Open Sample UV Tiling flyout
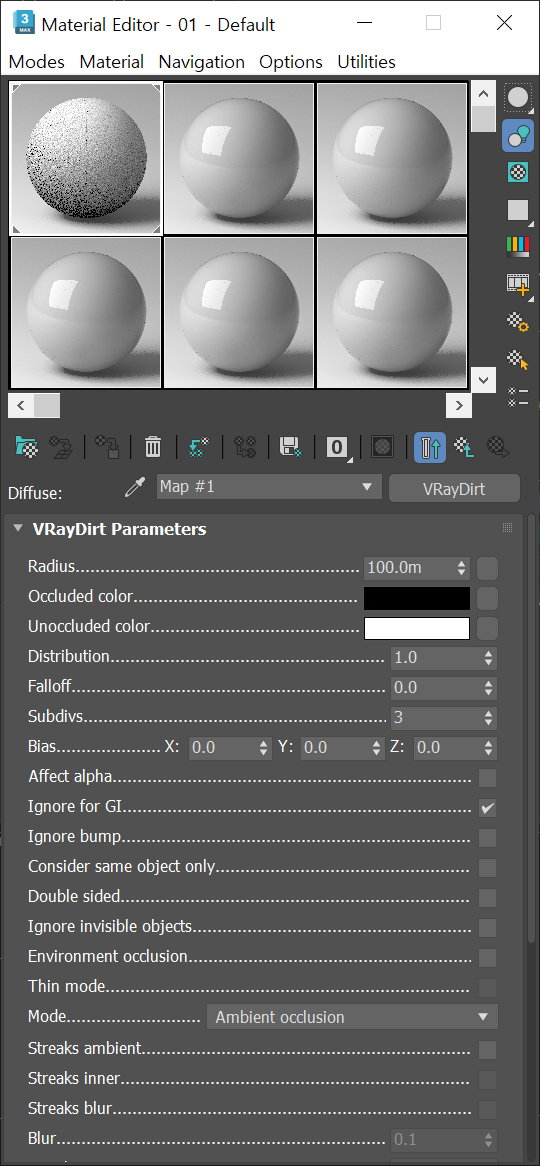540x1166 pixels. [x=518, y=210]
